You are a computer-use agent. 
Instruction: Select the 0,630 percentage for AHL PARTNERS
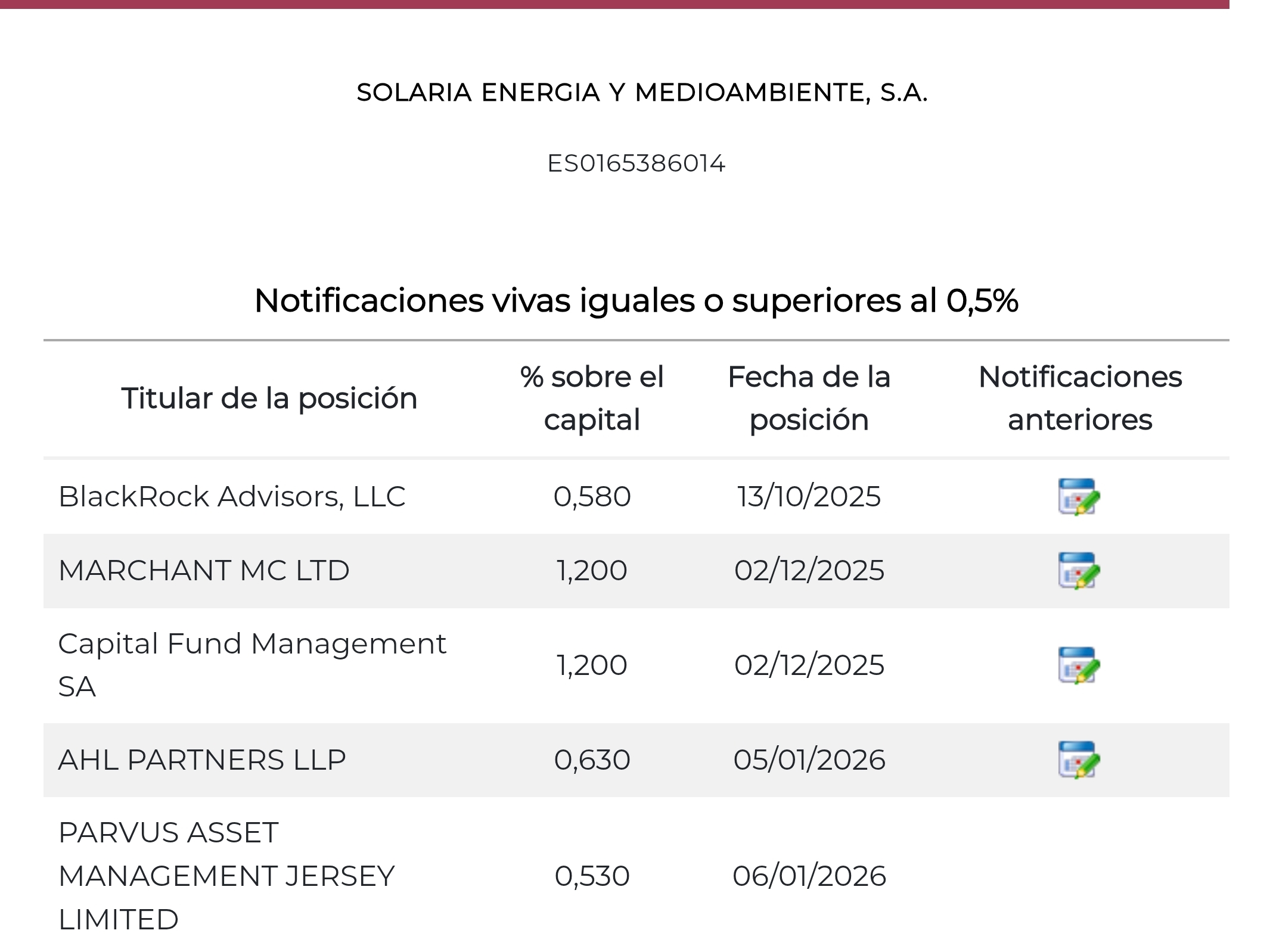(x=592, y=760)
